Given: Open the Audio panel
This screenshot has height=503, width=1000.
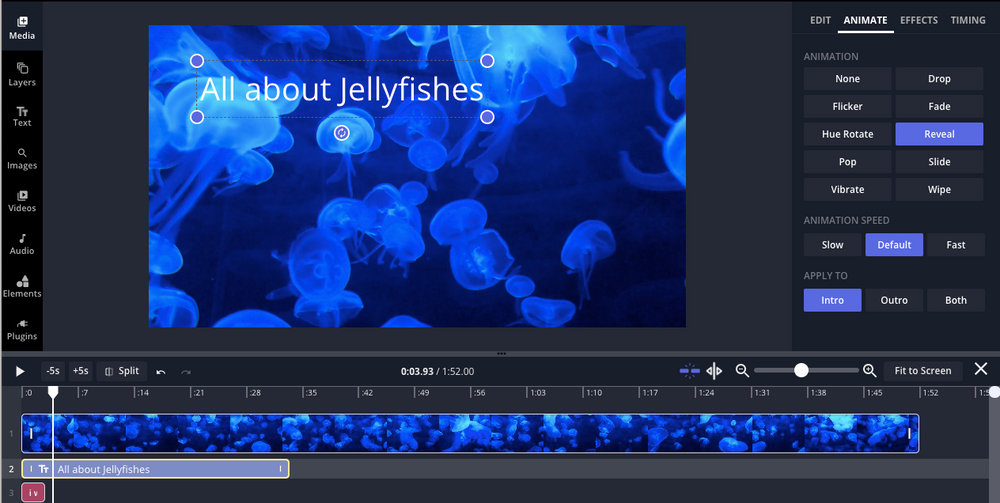Looking at the screenshot, I should [21, 244].
